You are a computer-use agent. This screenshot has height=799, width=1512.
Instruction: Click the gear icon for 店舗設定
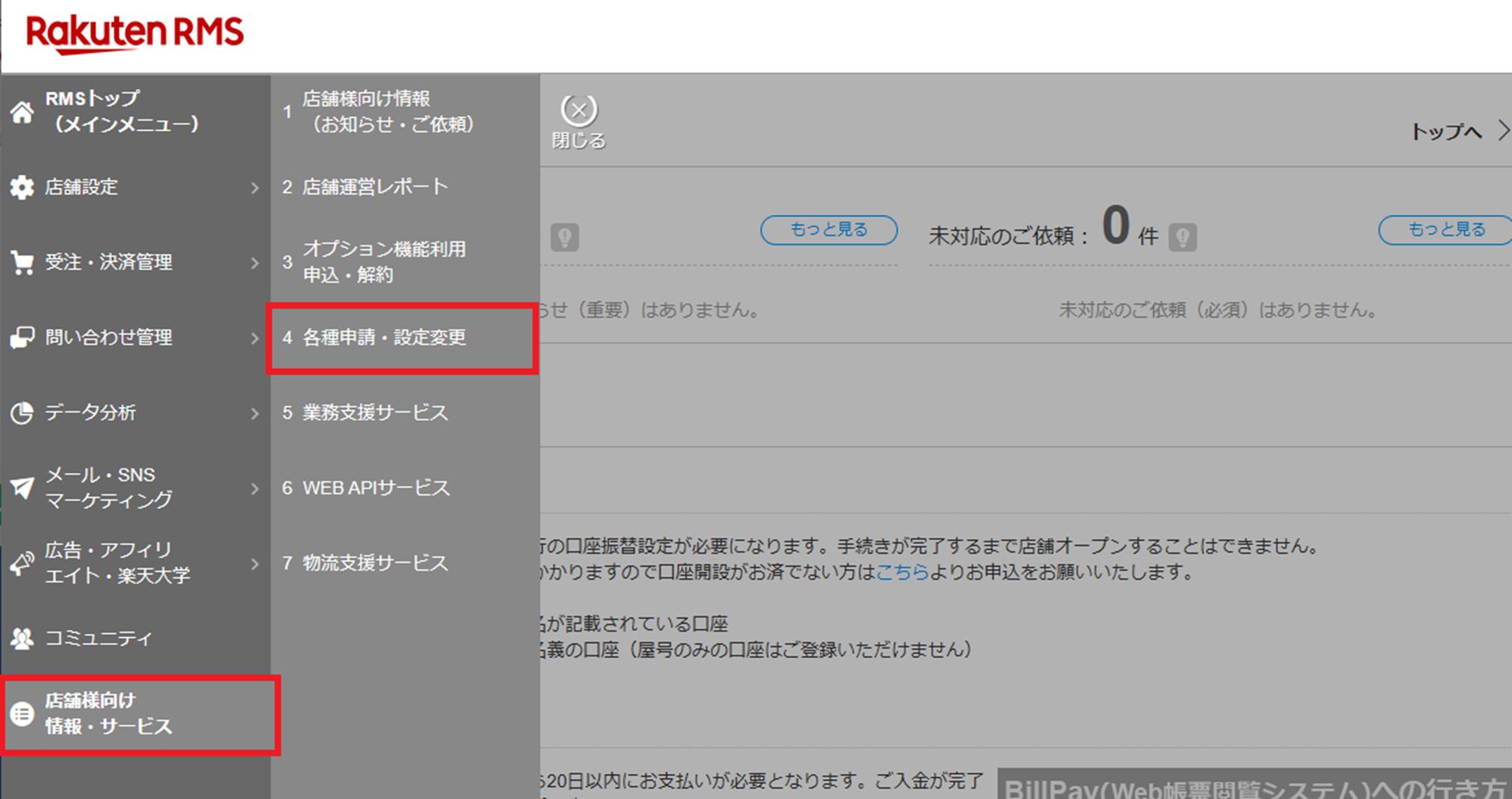click(x=22, y=188)
